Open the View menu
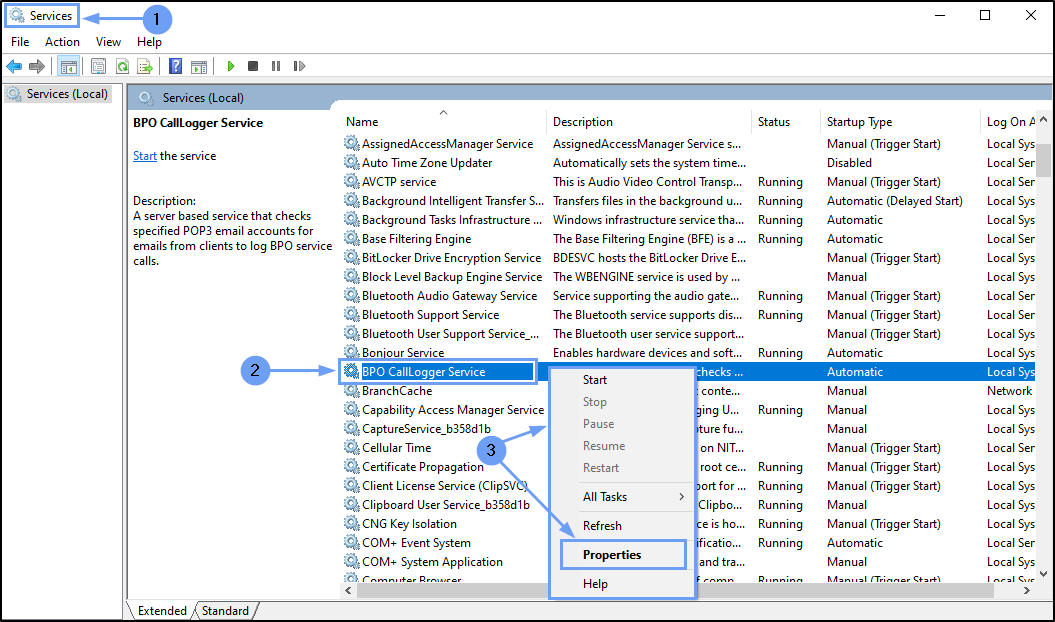Screen dimensions: 1055x622 (x=108, y=42)
